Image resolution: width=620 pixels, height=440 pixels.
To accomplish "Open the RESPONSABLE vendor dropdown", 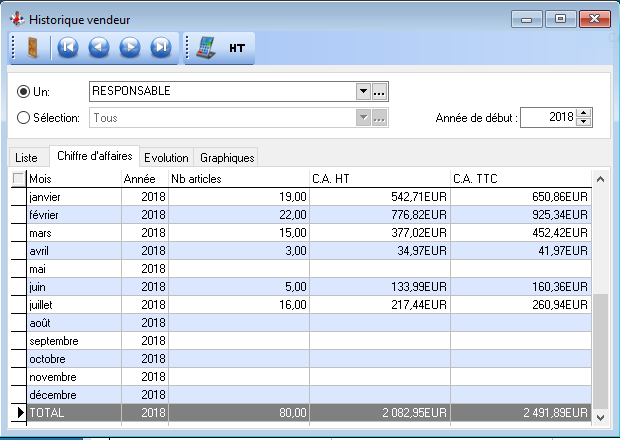I will click(x=363, y=91).
